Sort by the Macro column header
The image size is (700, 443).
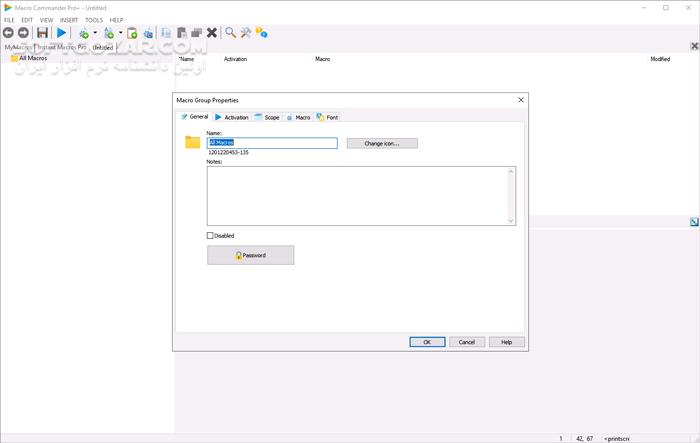click(x=322, y=59)
